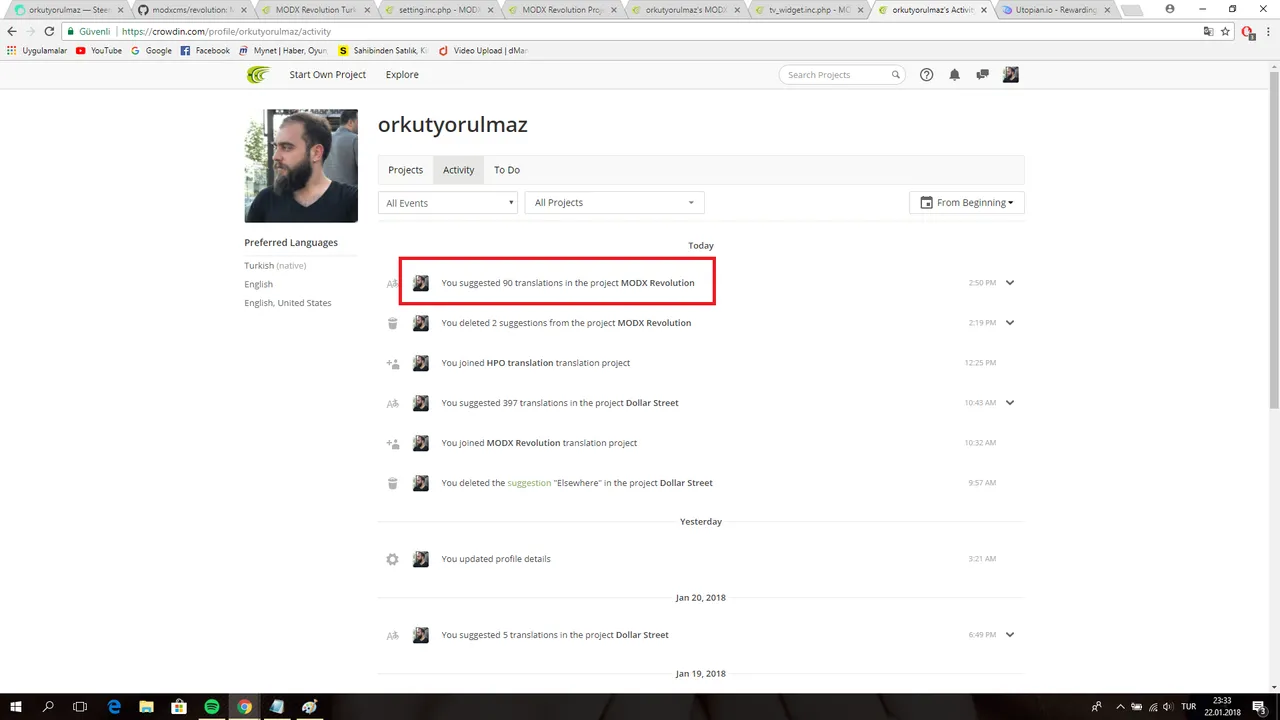Click the Crowdin logo icon
Viewport: 1280px width, 720px height.
click(258, 75)
